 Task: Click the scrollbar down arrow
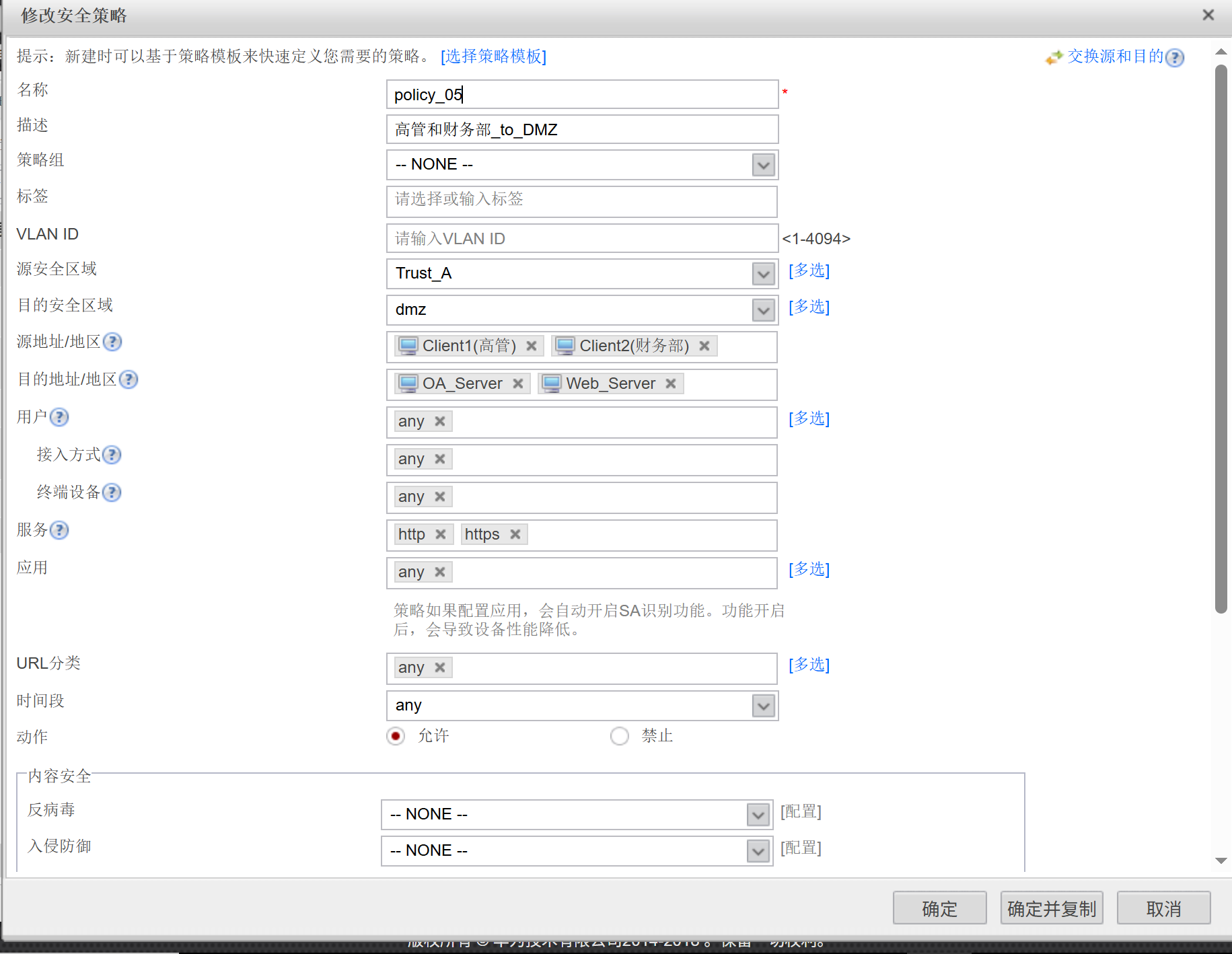tap(1221, 860)
